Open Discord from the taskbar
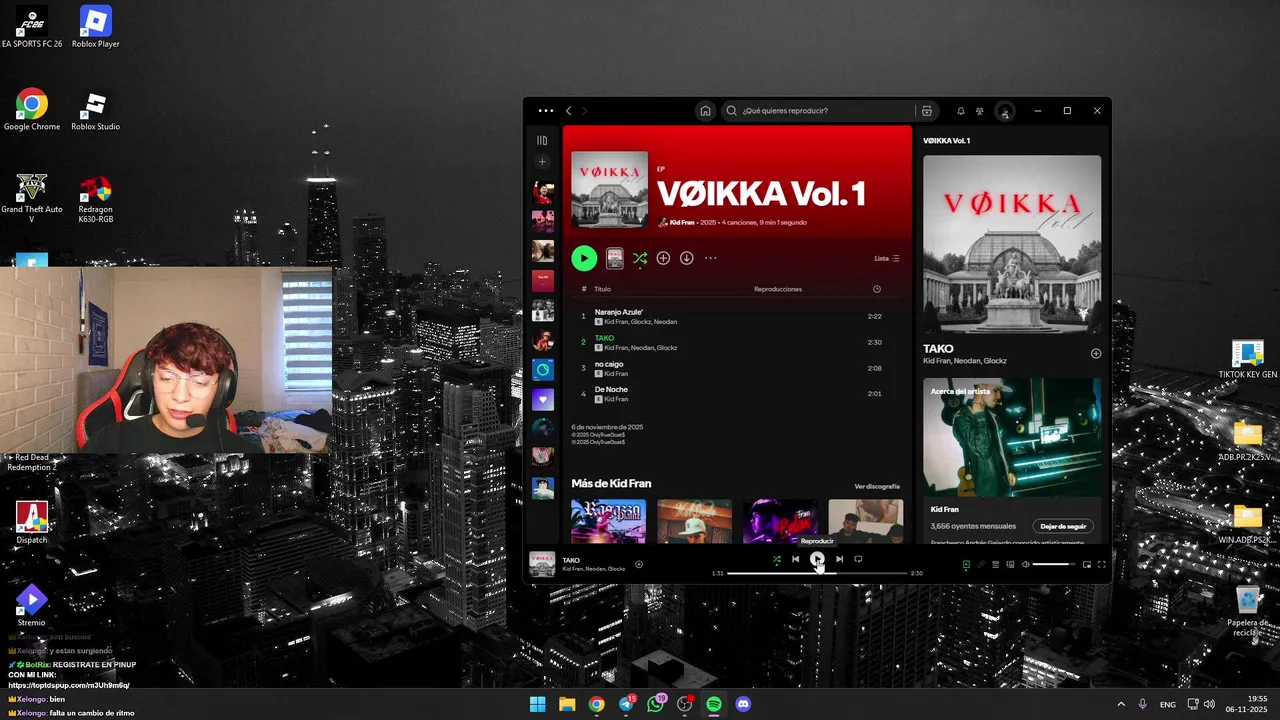 (743, 704)
